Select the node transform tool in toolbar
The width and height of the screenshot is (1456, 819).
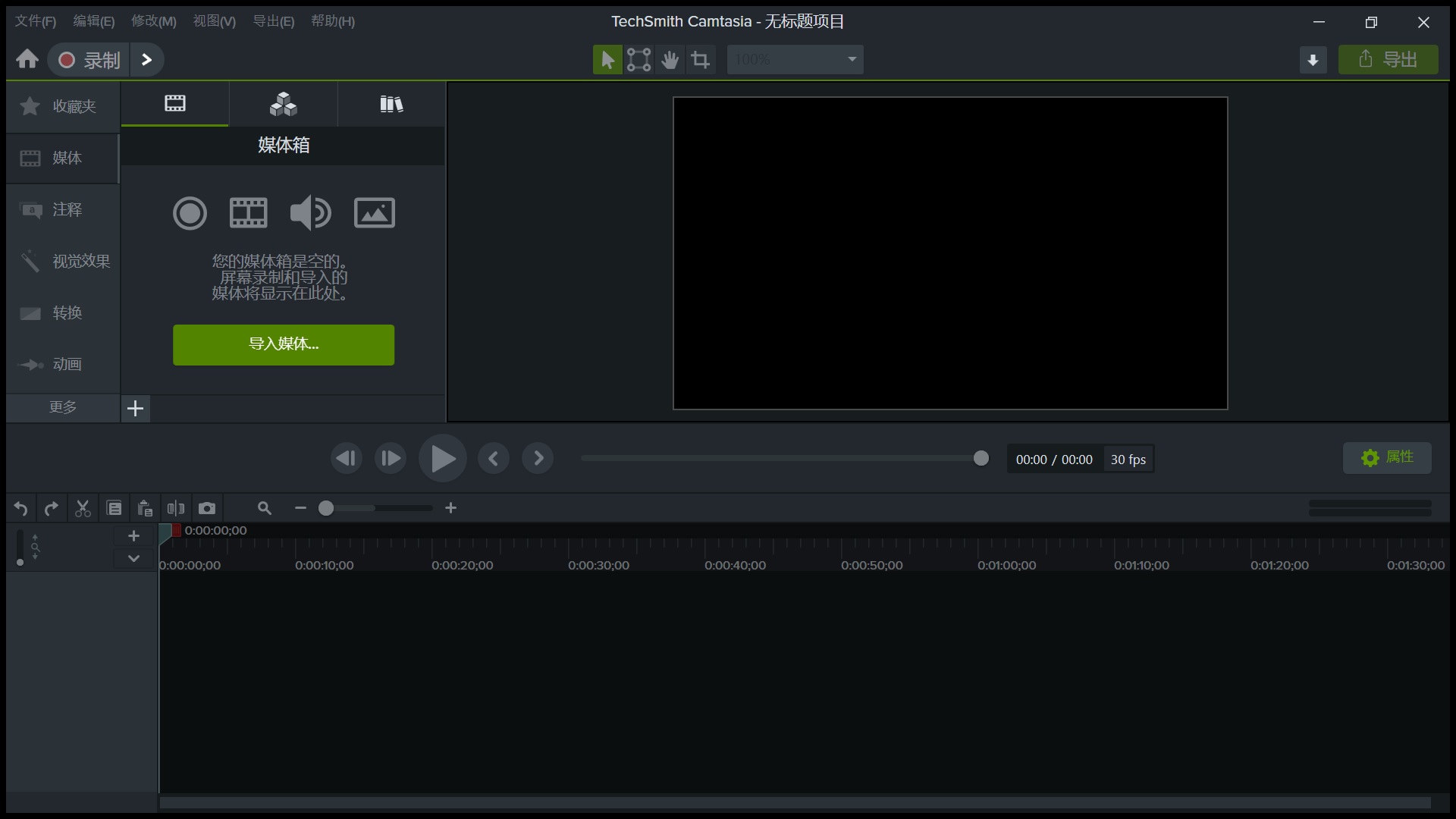pos(639,60)
